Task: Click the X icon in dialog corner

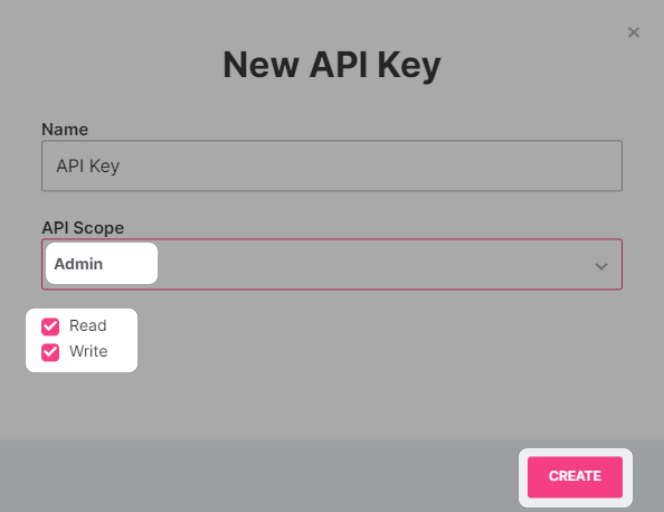Action: (633, 33)
